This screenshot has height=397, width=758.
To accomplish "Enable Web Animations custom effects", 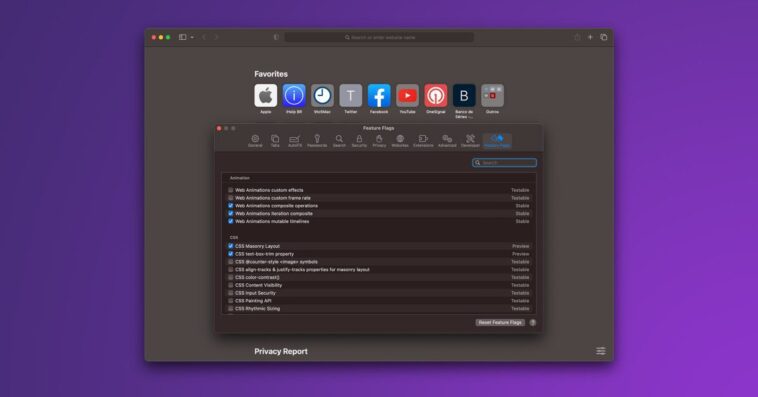I will coord(231,191).
